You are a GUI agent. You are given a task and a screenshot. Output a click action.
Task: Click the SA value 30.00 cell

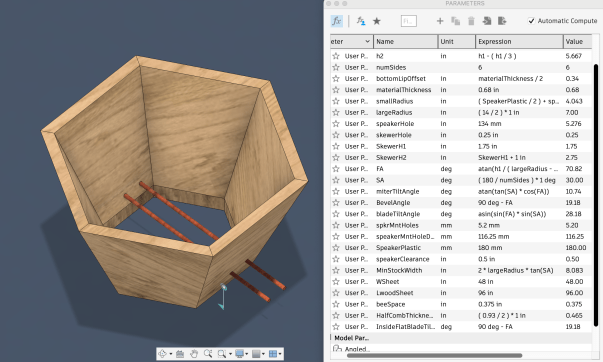[x=574, y=180]
